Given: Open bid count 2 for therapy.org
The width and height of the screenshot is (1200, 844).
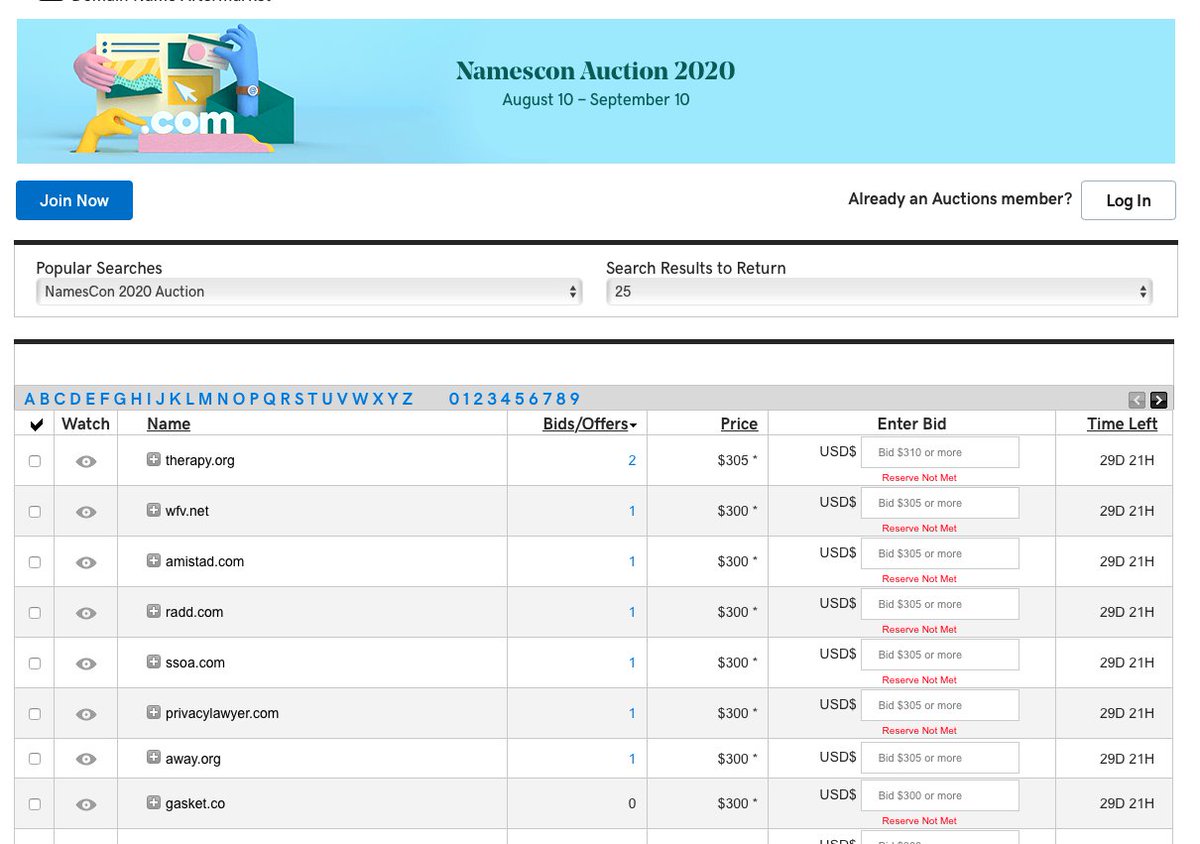Looking at the screenshot, I should [632, 461].
